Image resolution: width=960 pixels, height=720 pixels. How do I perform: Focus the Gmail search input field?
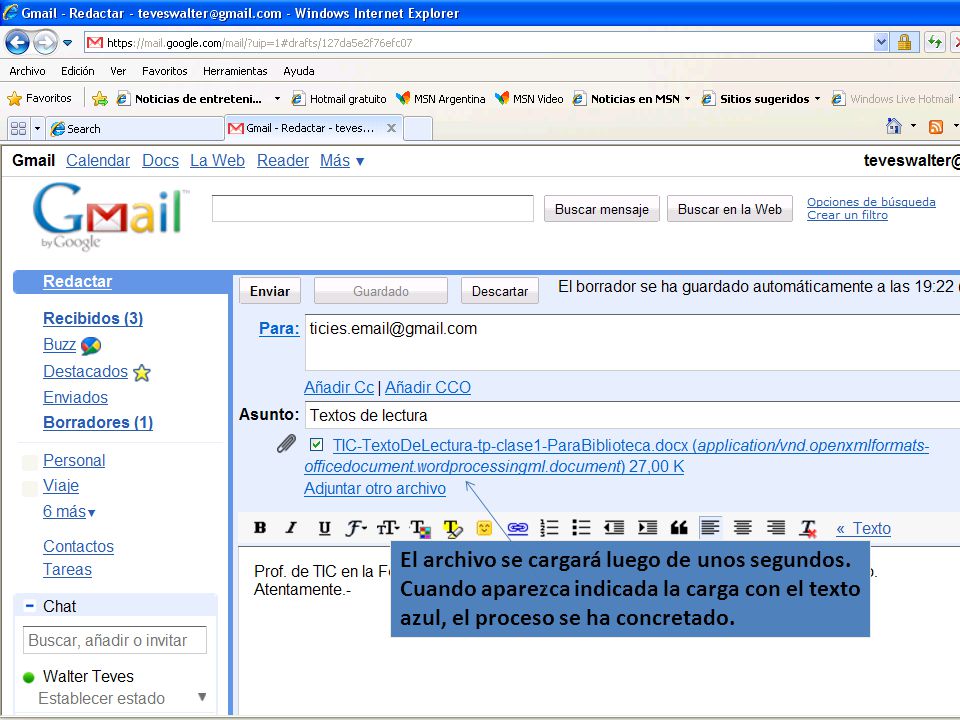[373, 209]
